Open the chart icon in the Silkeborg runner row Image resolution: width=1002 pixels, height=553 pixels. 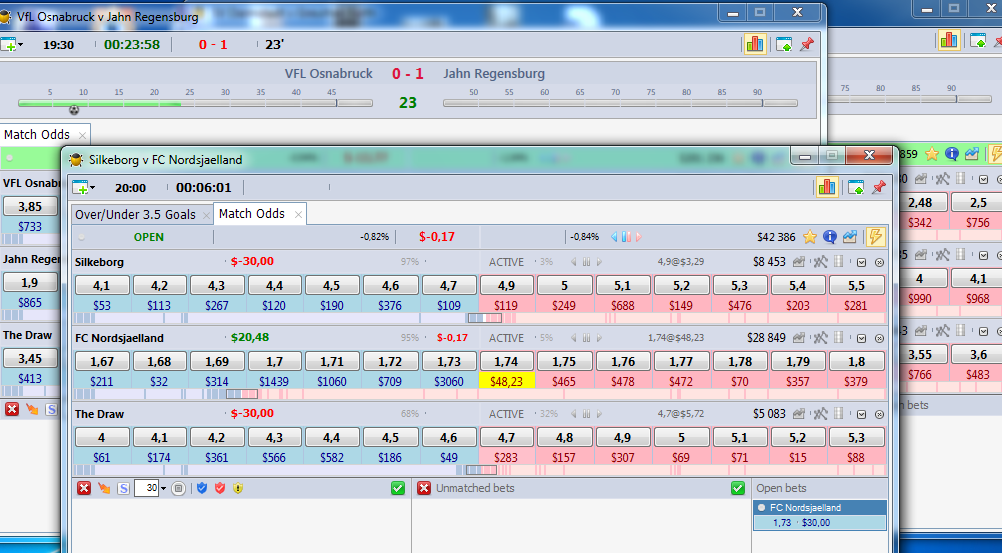pyautogui.click(x=799, y=261)
